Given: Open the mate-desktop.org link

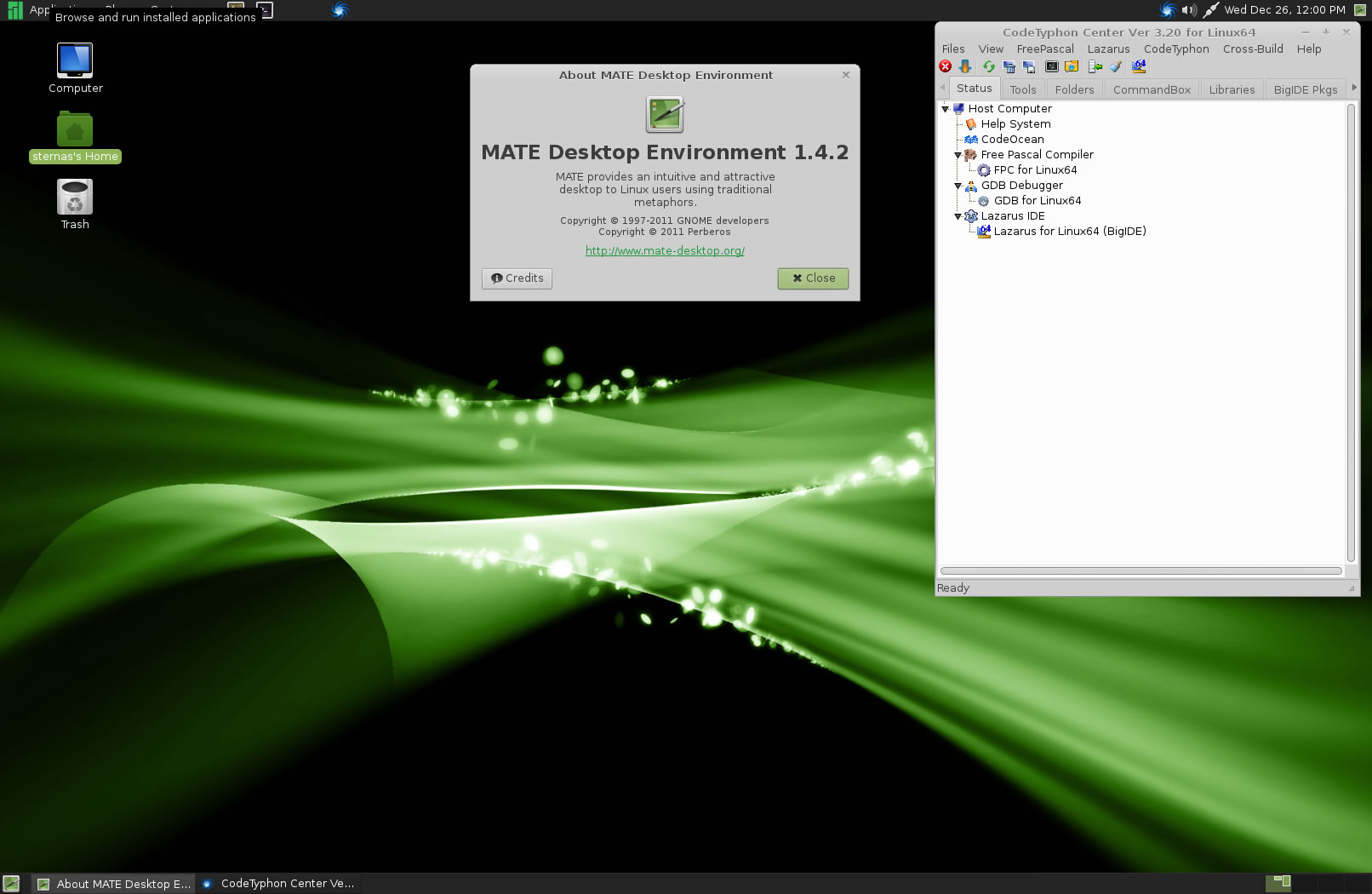Looking at the screenshot, I should click(665, 250).
